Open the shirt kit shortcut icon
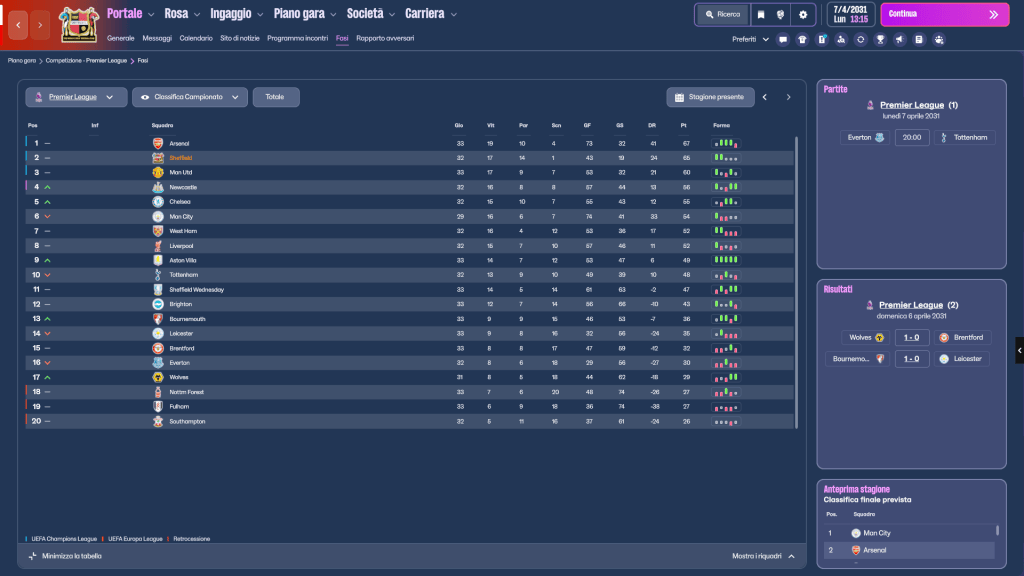This screenshot has height=576, width=1024. pyautogui.click(x=802, y=40)
